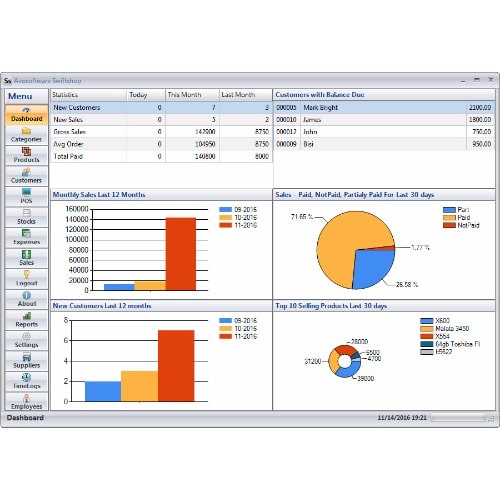Click the Statistics column header
Image resolution: width=500 pixels, height=500 pixels.
tap(89, 95)
